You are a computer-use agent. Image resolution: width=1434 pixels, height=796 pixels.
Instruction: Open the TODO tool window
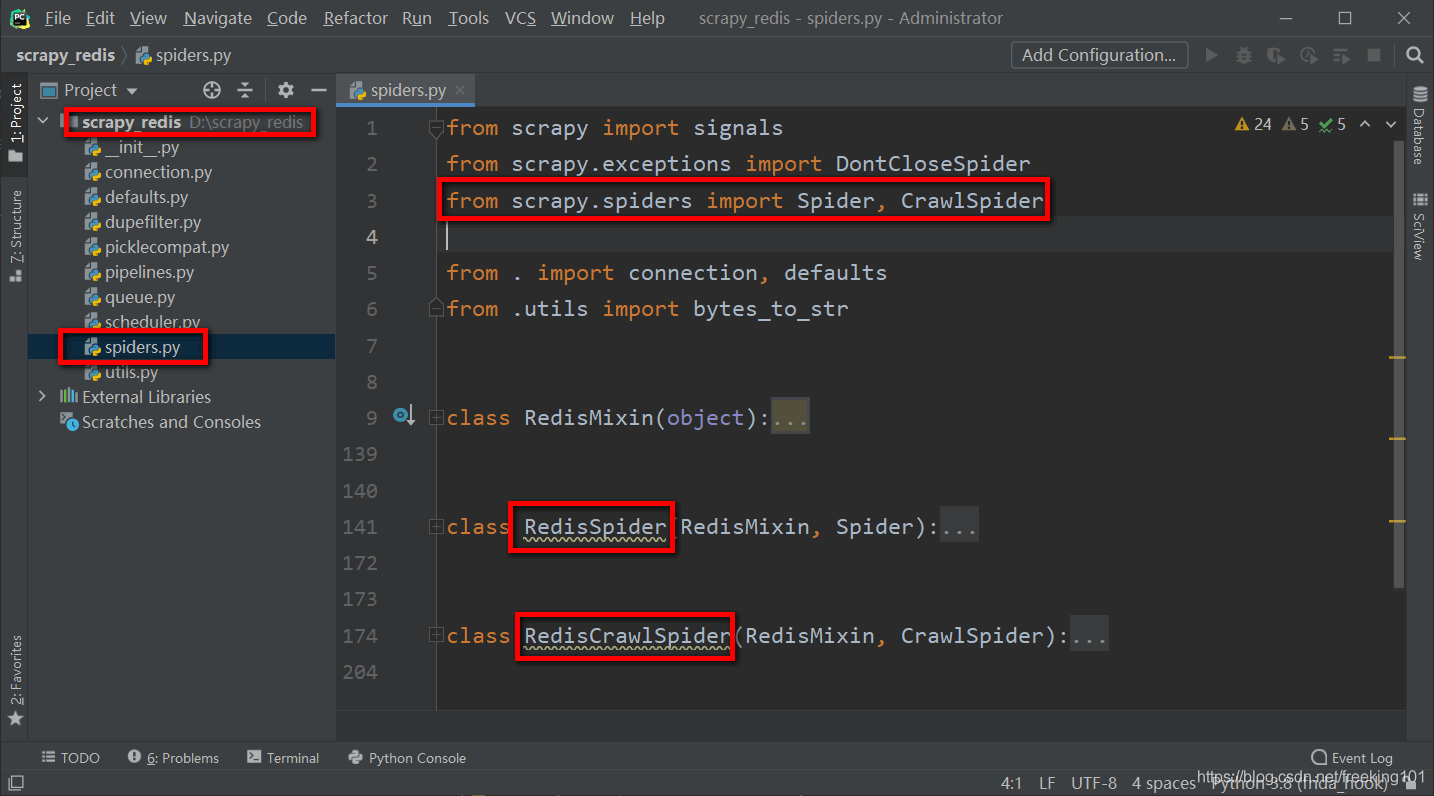tap(70, 758)
